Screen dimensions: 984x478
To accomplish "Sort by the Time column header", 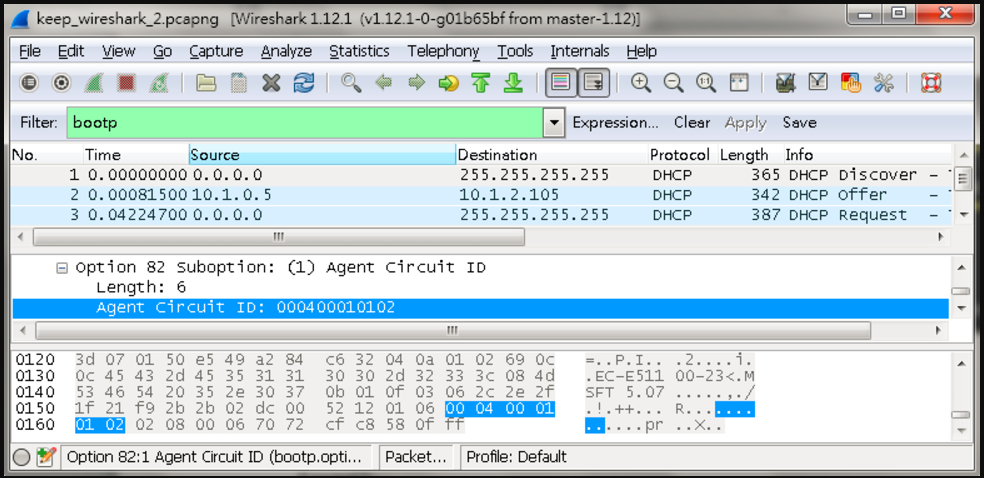I will (x=136, y=155).
